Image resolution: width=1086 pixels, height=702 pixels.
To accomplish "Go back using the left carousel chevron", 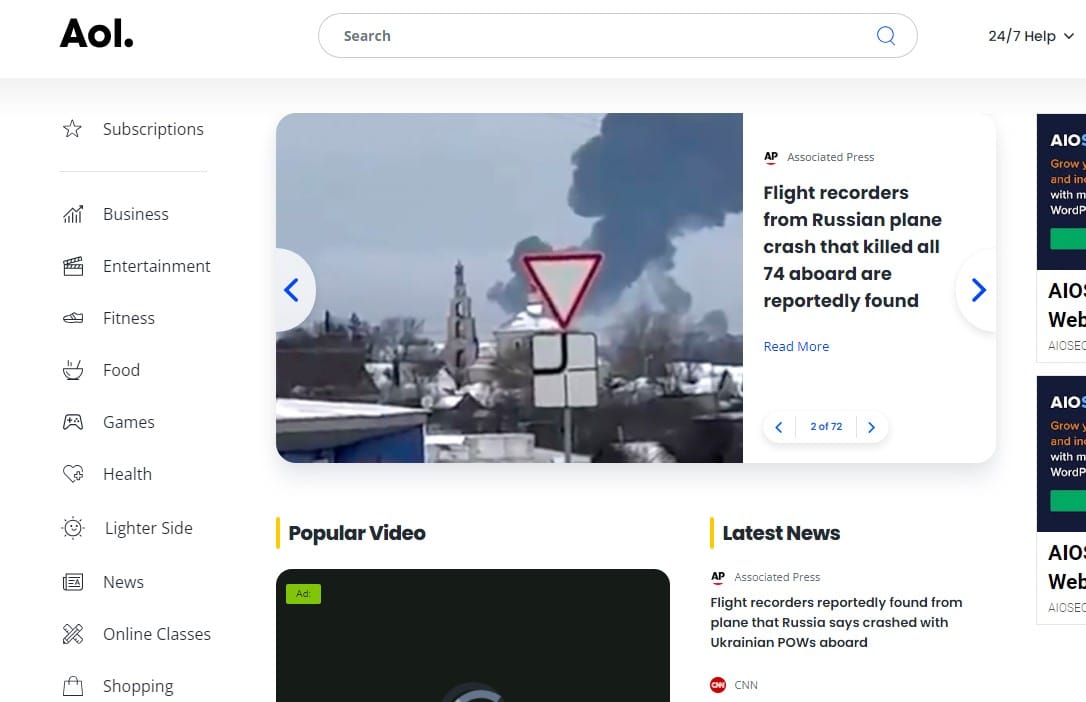I will [291, 290].
